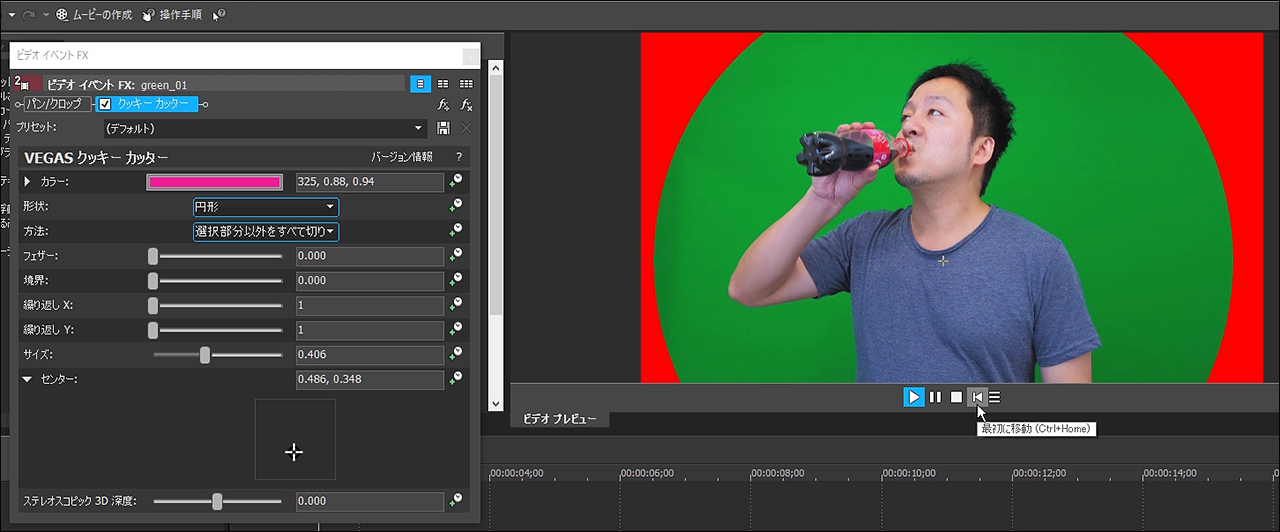Toggle animation for the ステレオスコピック 3D 深度 parameter
Screen dimensions: 1280x532
point(456,500)
